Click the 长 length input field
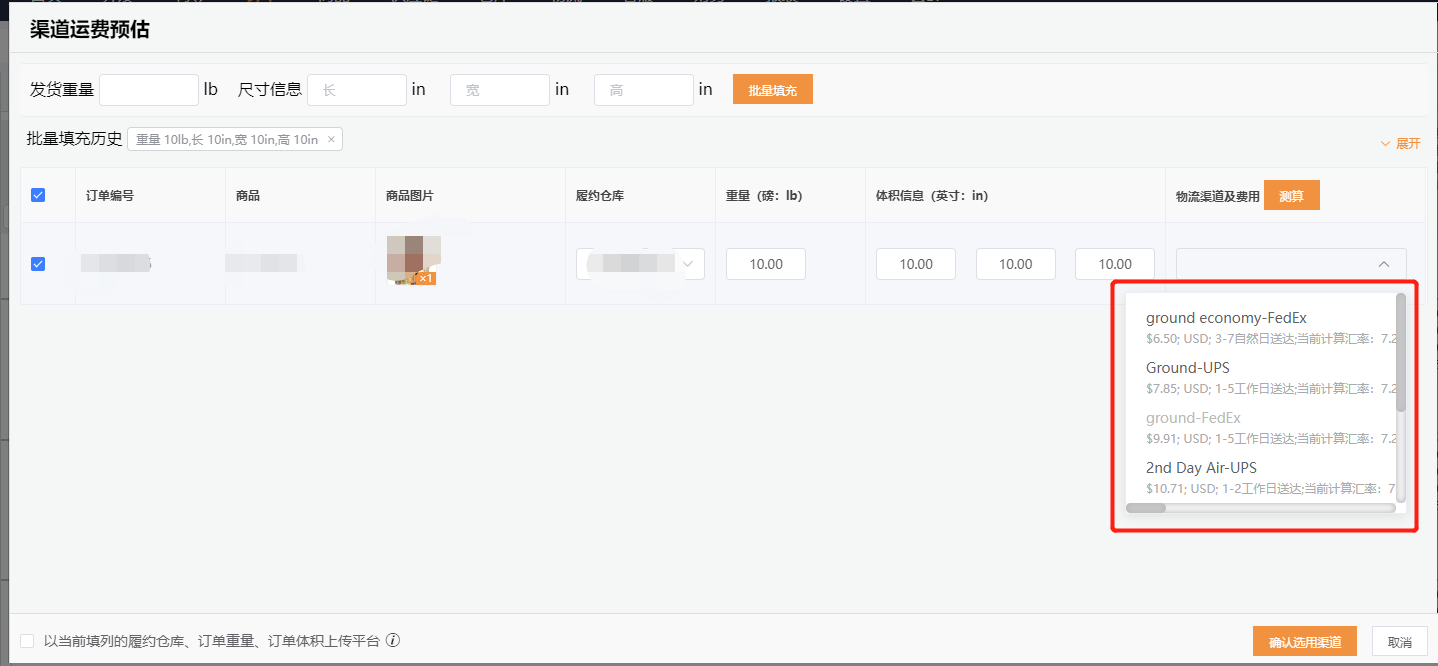Viewport: 1438px width, 666px height. pos(356,89)
